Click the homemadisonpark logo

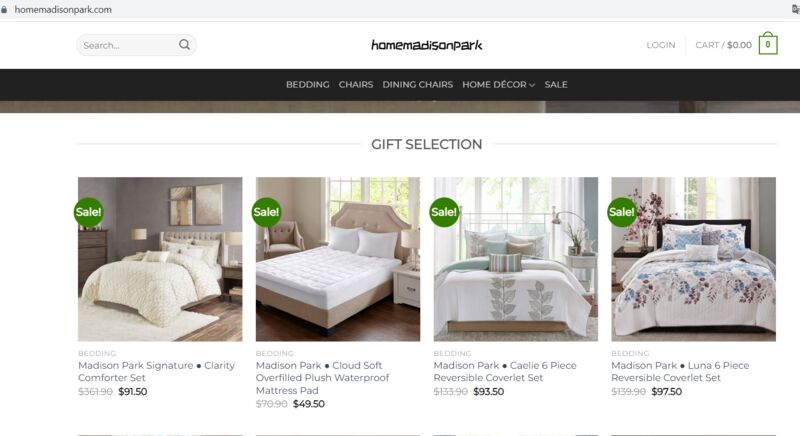(427, 45)
